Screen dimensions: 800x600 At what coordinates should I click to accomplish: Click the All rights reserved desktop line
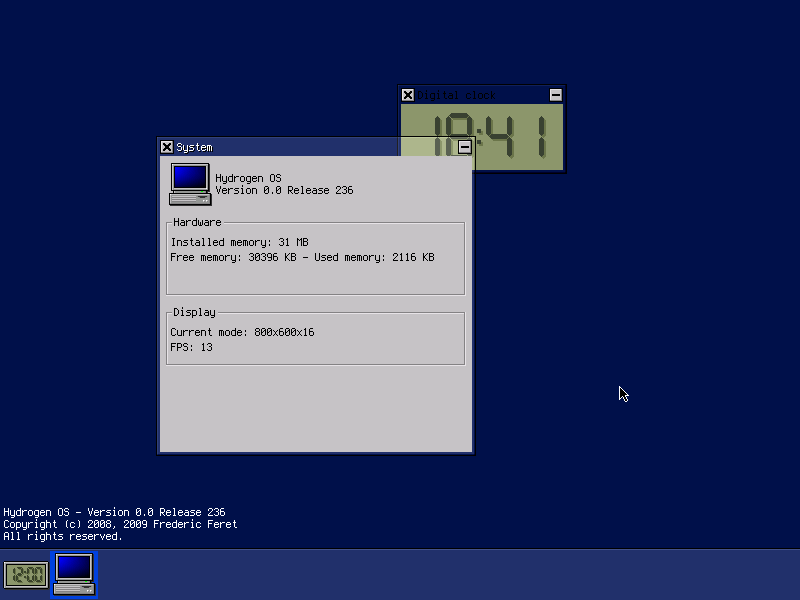click(63, 537)
